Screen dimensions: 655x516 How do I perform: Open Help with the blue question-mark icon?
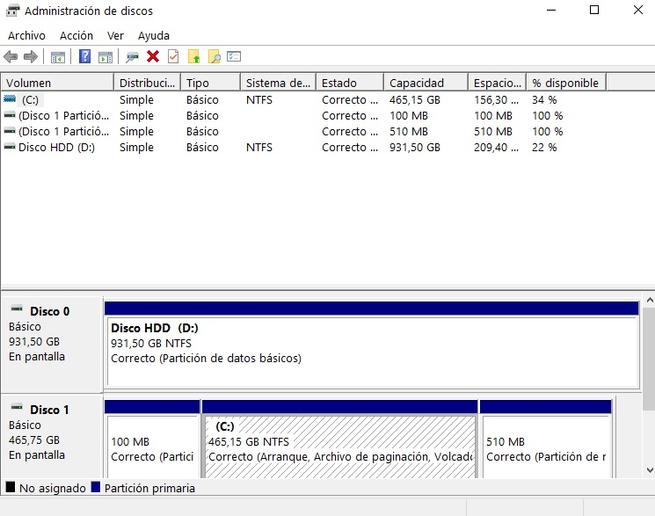pos(85,56)
